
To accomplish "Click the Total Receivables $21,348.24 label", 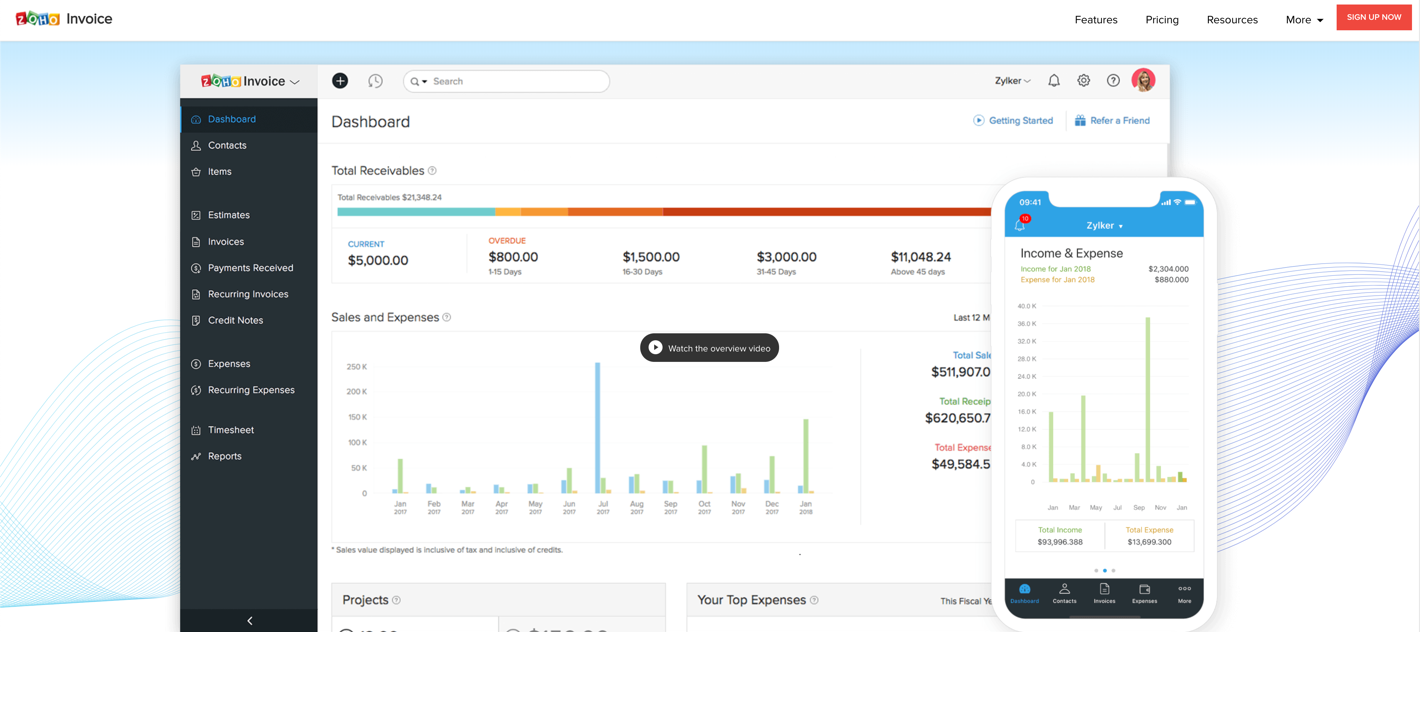I will tap(390, 198).
